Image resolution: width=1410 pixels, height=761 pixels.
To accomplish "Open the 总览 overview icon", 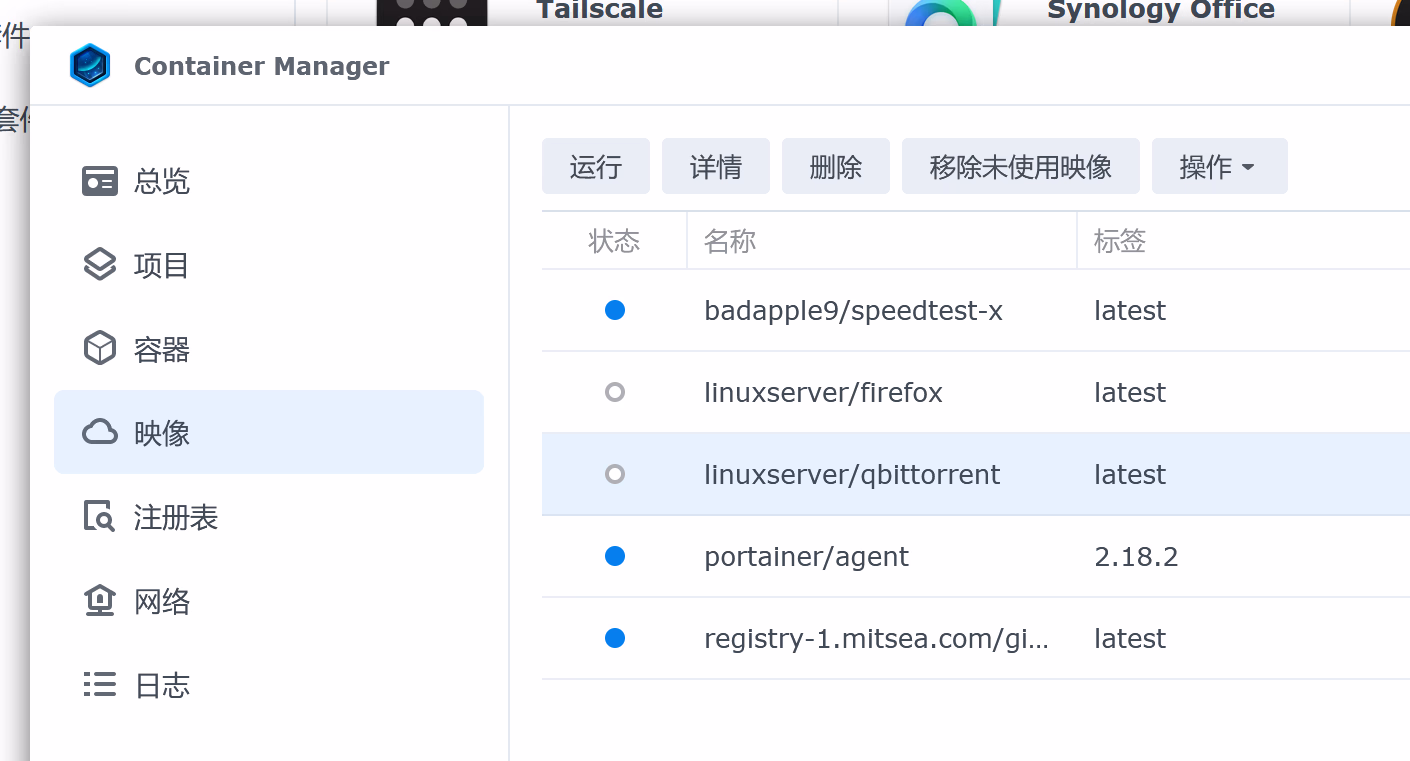I will (99, 182).
